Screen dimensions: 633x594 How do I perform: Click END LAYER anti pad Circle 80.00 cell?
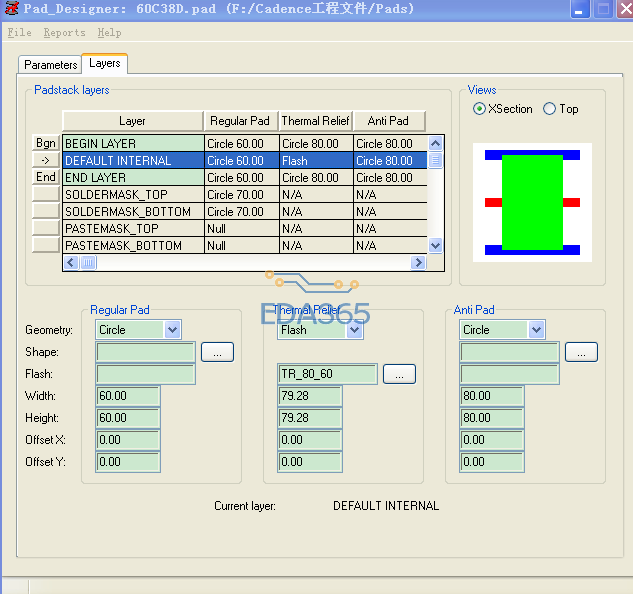pos(390,177)
